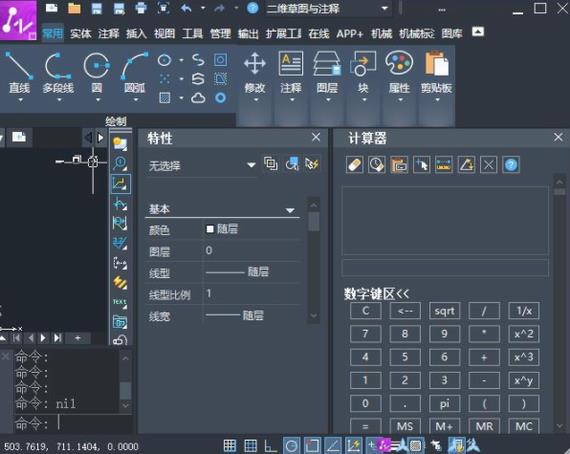This screenshot has height=454, width=570.
Task: Click the MS memory store button
Action: pyautogui.click(x=405, y=426)
